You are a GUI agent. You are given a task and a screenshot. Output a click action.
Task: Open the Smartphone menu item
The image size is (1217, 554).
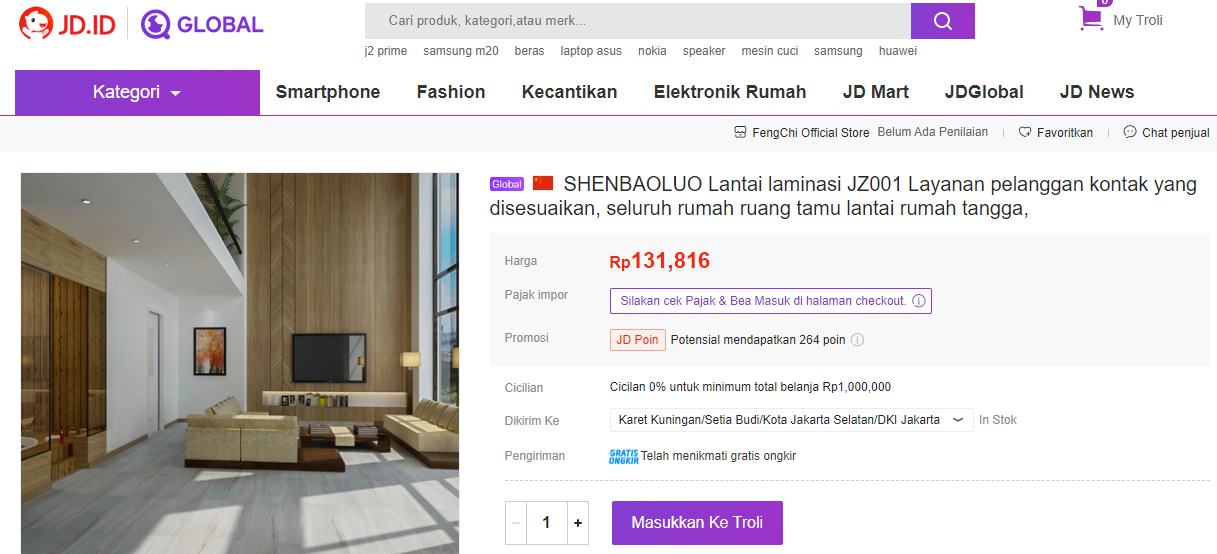328,92
